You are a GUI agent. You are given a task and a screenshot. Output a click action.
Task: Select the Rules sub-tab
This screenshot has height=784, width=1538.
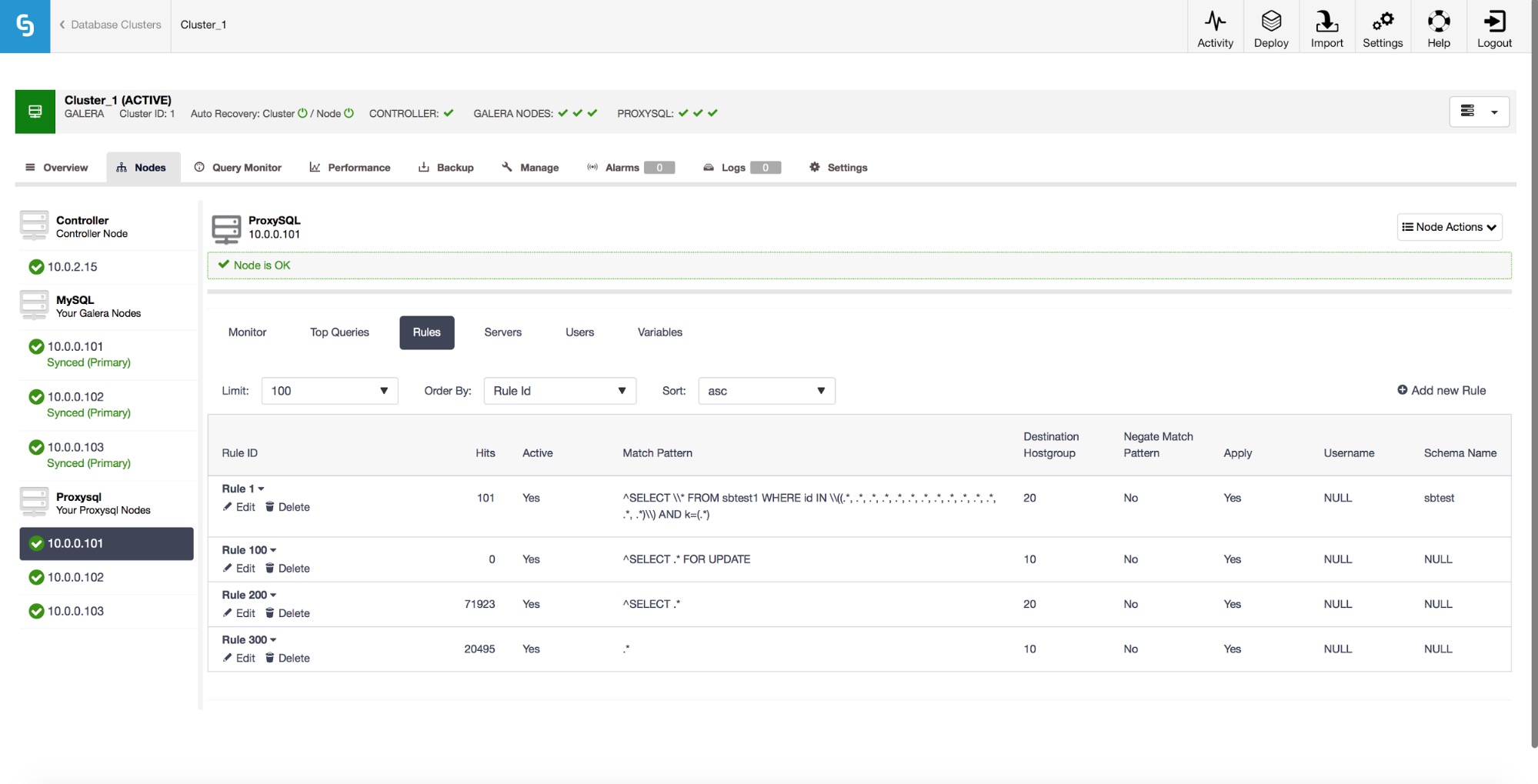[426, 332]
